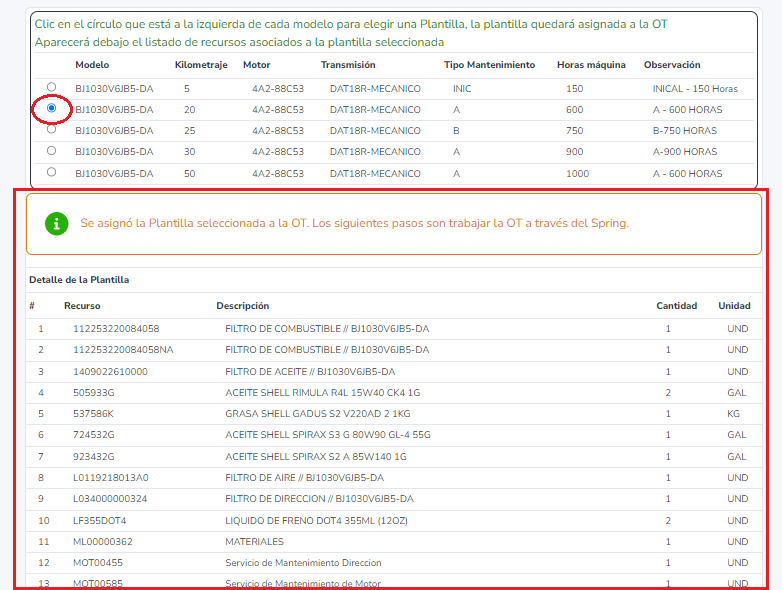Click 'A-900 HORAS' observation cell
The height and width of the screenshot is (590, 782).
685,152
